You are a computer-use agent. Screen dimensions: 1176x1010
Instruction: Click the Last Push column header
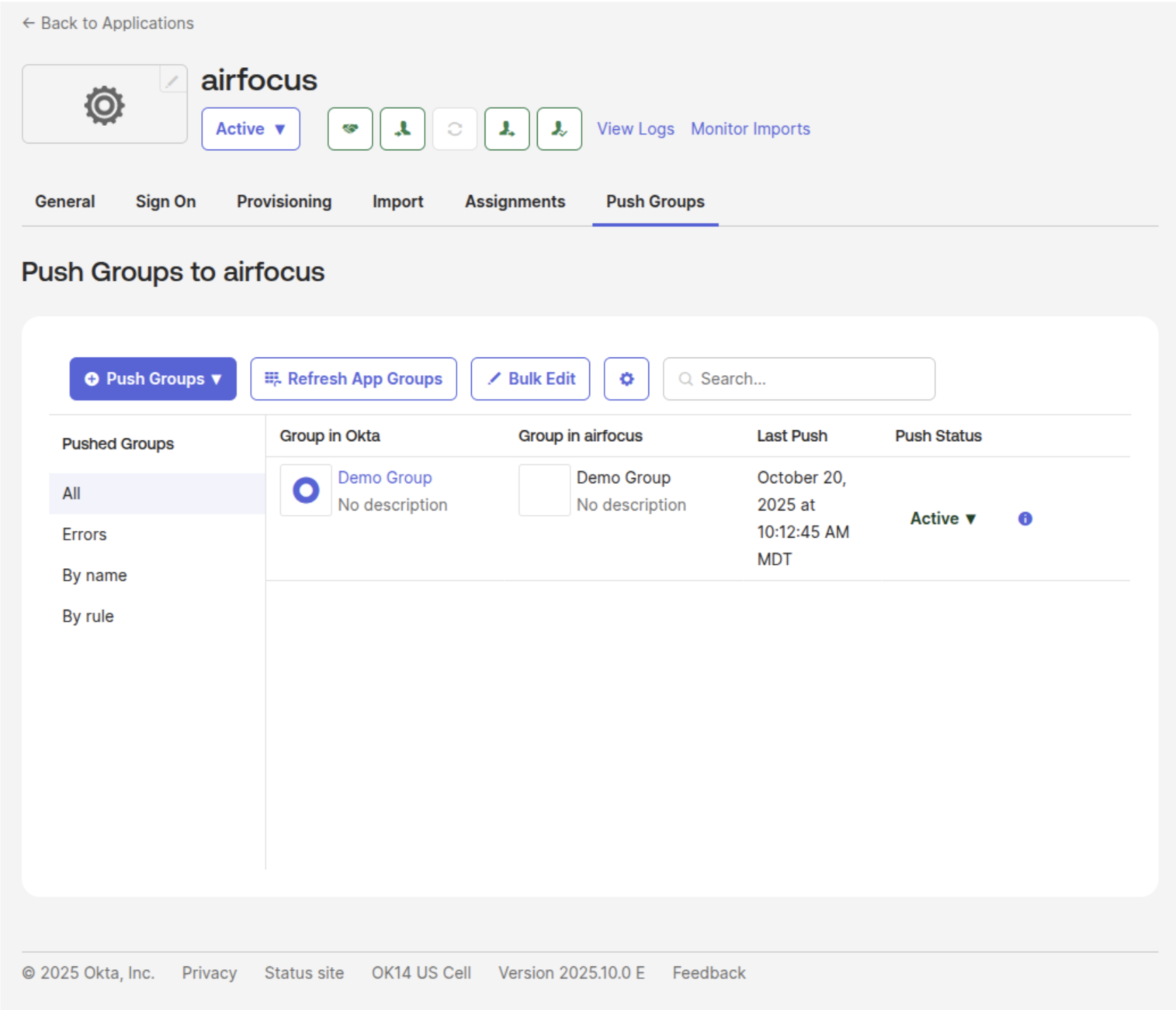pyautogui.click(x=792, y=436)
